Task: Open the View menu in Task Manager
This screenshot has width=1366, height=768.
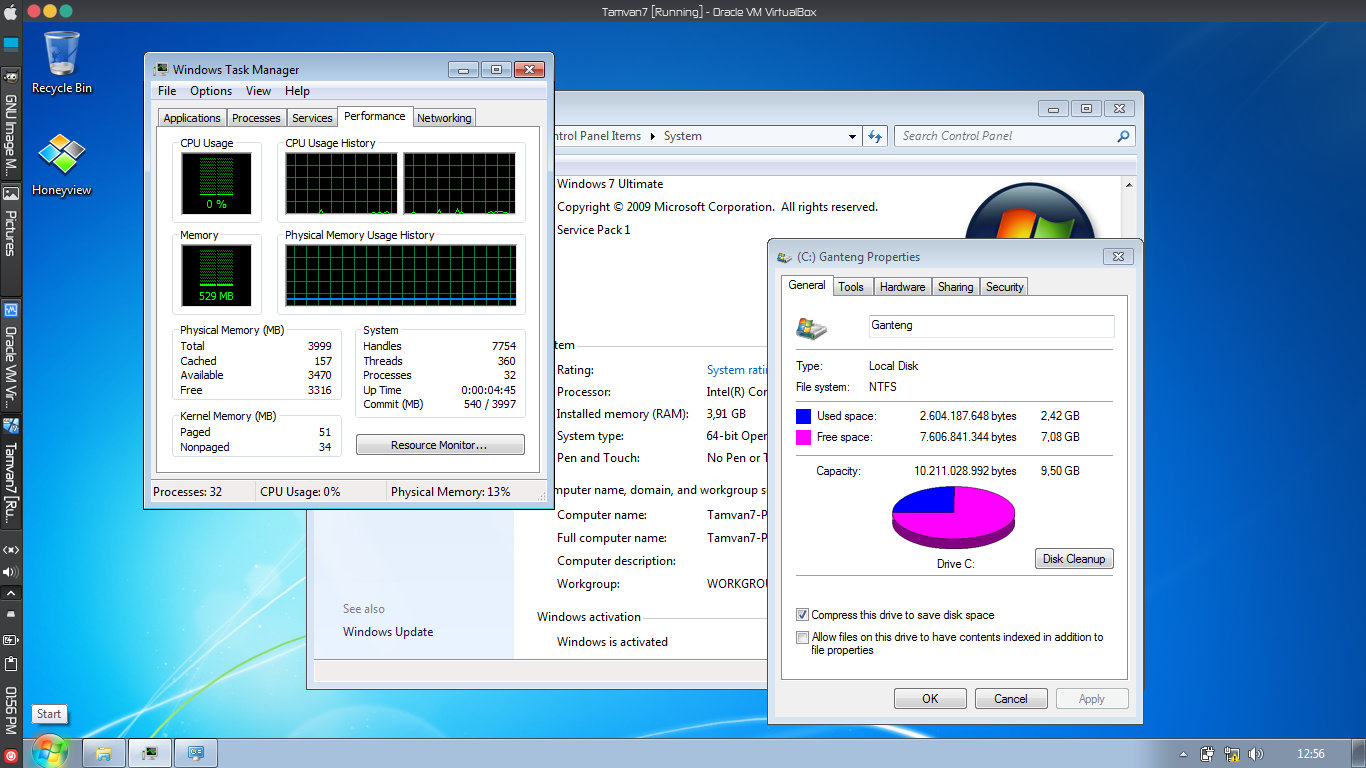Action: click(258, 91)
